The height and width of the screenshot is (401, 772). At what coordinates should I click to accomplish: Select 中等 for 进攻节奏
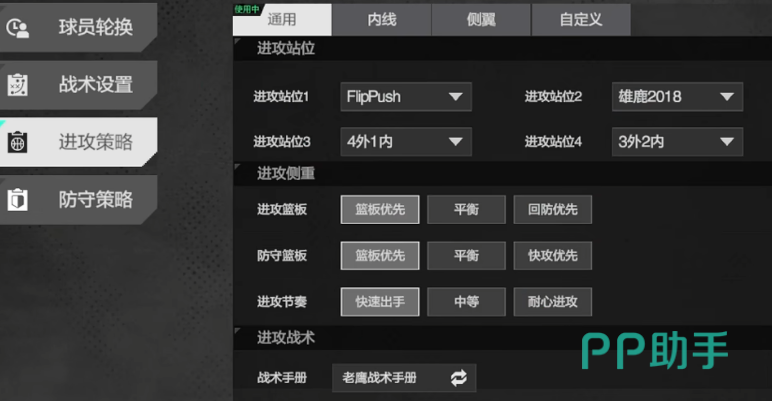point(466,301)
